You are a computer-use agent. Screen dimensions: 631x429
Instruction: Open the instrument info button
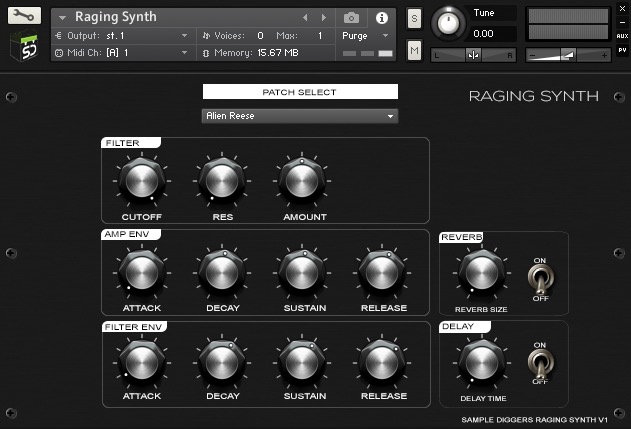pyautogui.click(x=381, y=18)
